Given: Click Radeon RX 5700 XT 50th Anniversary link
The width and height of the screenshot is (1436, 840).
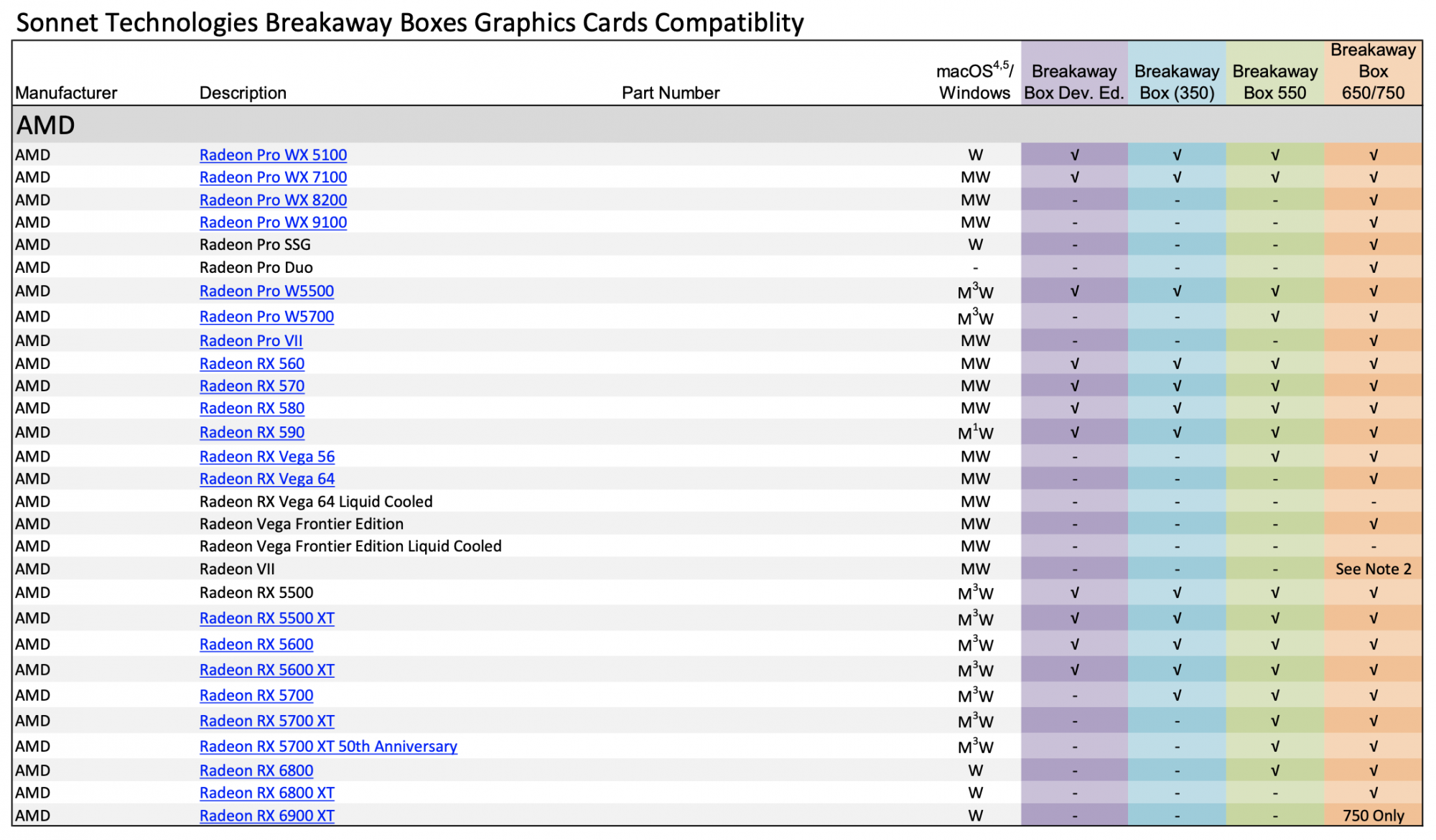Looking at the screenshot, I should pyautogui.click(x=328, y=747).
